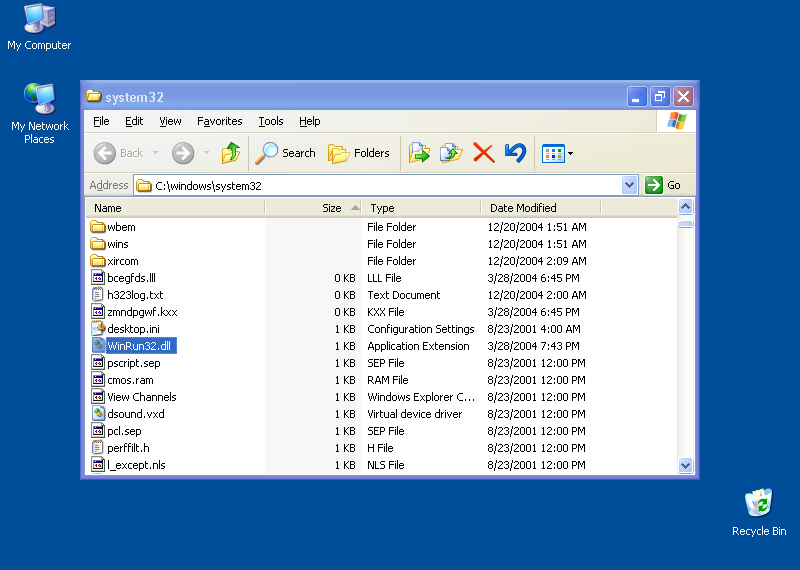Open the Search pane
Image resolution: width=800 pixels, height=570 pixels.
pos(286,153)
